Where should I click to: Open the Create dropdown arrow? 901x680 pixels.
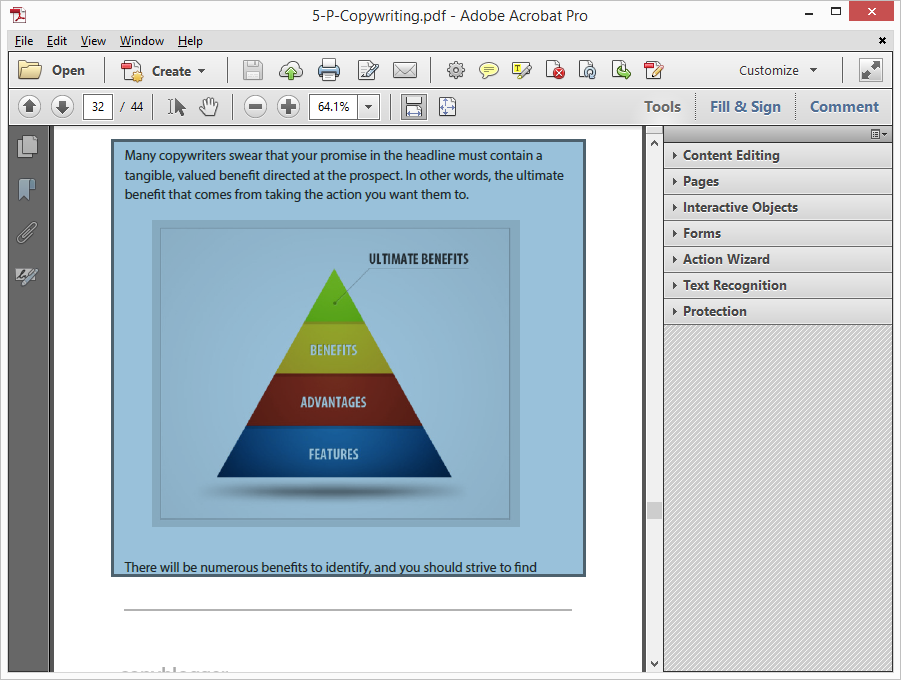point(202,71)
